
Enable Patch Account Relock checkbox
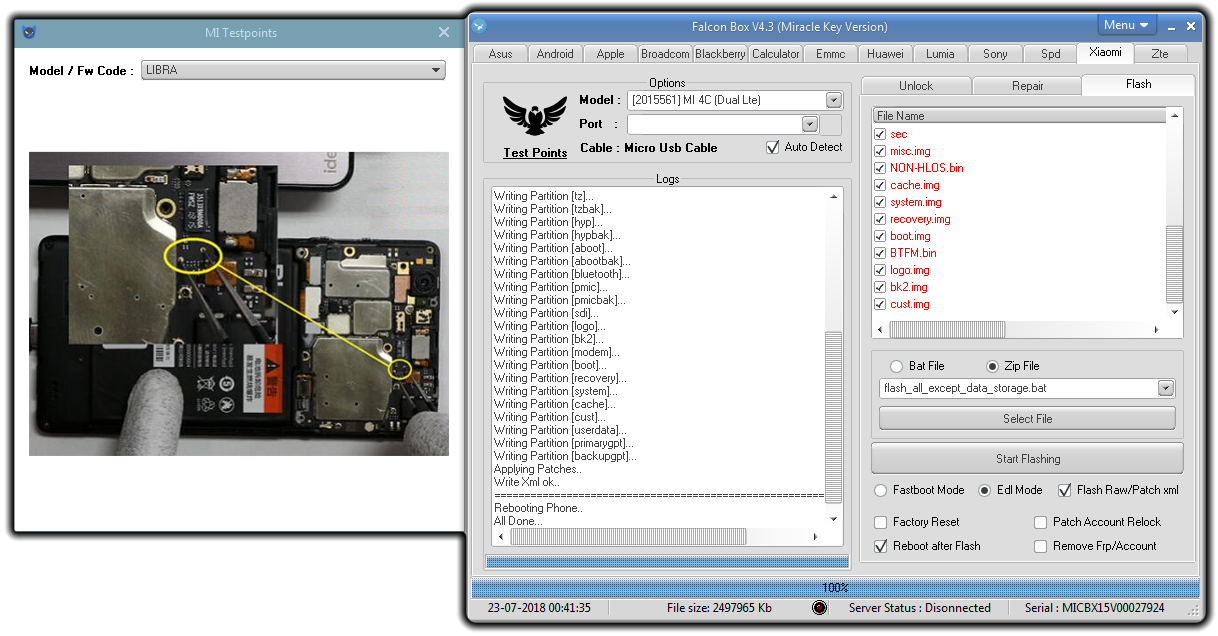1041,522
